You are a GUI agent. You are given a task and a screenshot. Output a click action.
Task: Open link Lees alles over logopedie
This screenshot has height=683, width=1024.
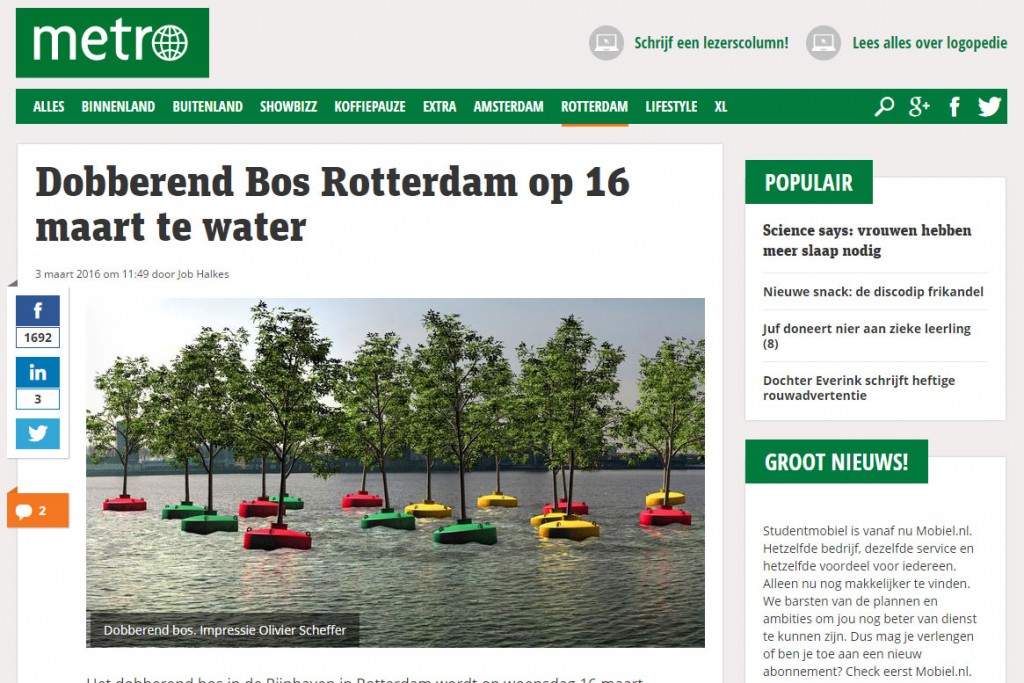click(929, 43)
